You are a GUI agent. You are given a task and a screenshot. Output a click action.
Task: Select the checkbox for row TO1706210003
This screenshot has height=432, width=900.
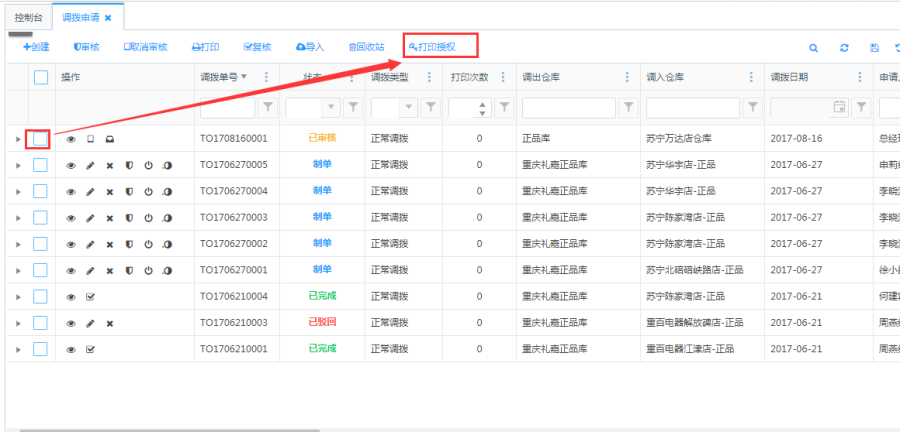pos(40,323)
